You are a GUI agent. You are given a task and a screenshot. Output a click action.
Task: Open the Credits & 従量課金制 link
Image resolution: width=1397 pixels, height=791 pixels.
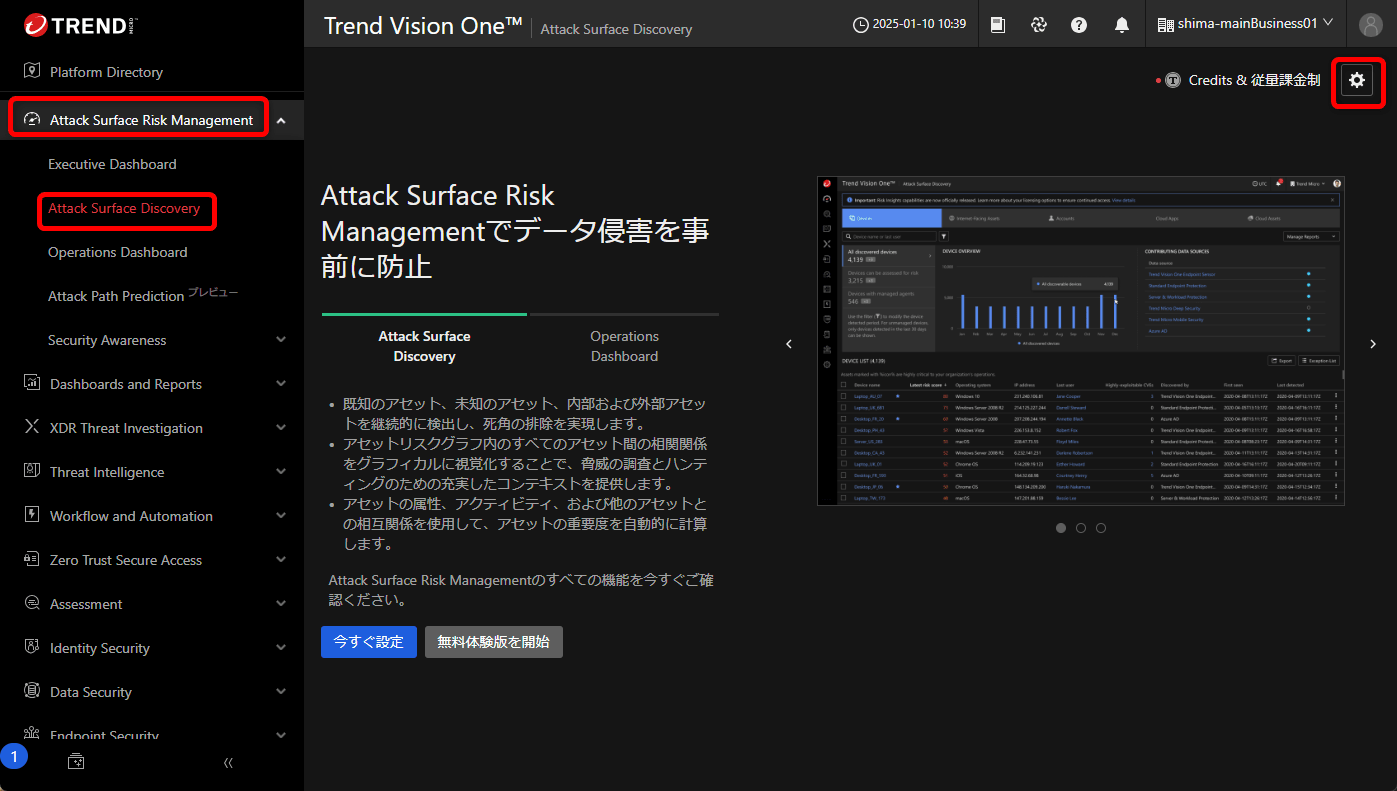click(1254, 80)
